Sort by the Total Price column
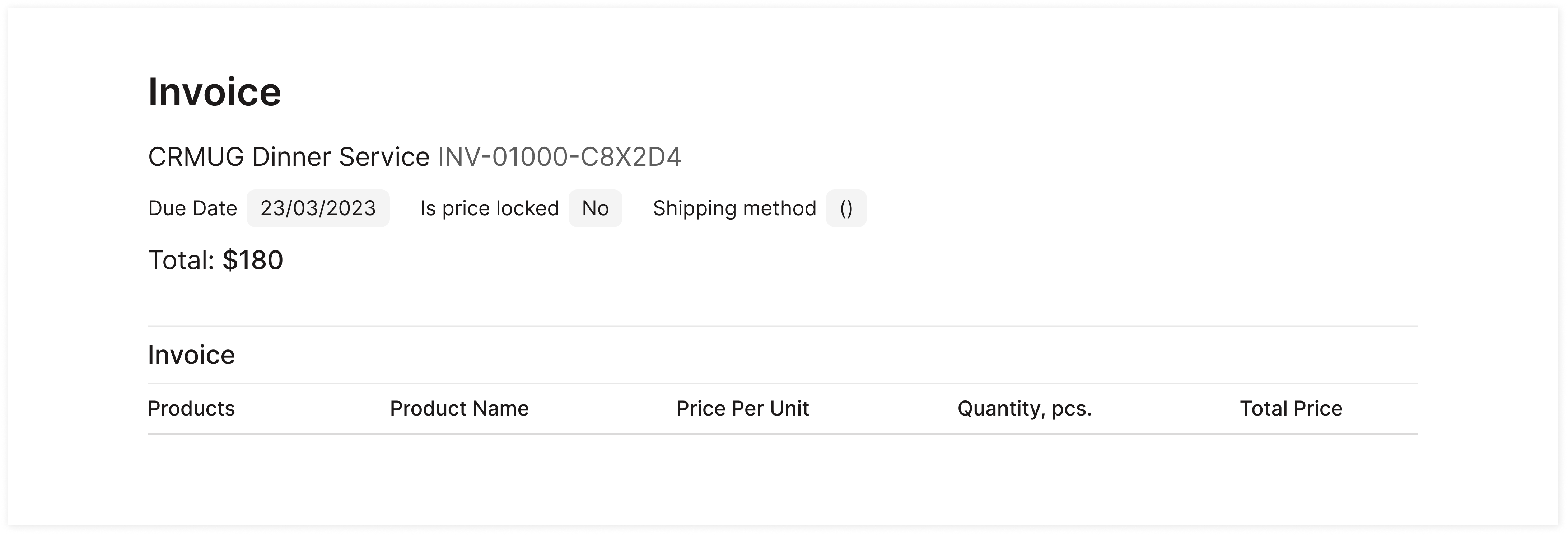 coord(1291,408)
